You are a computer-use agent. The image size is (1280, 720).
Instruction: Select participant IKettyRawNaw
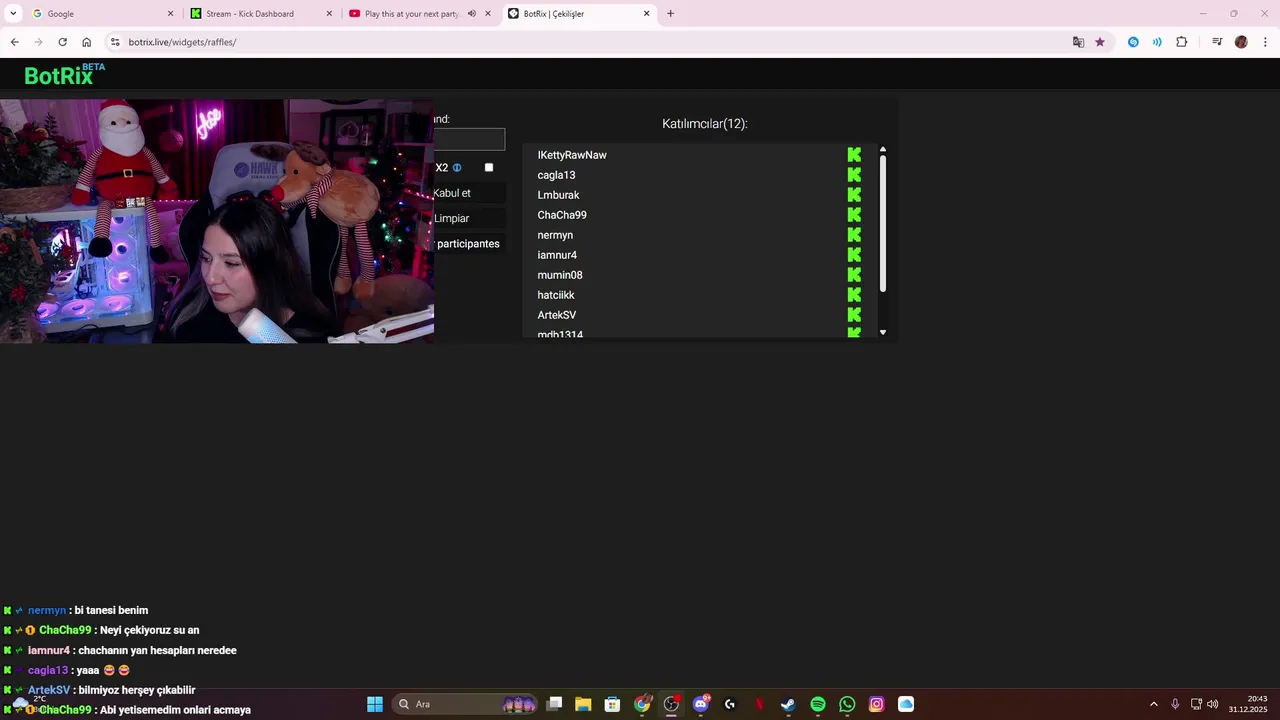pyautogui.click(x=572, y=155)
